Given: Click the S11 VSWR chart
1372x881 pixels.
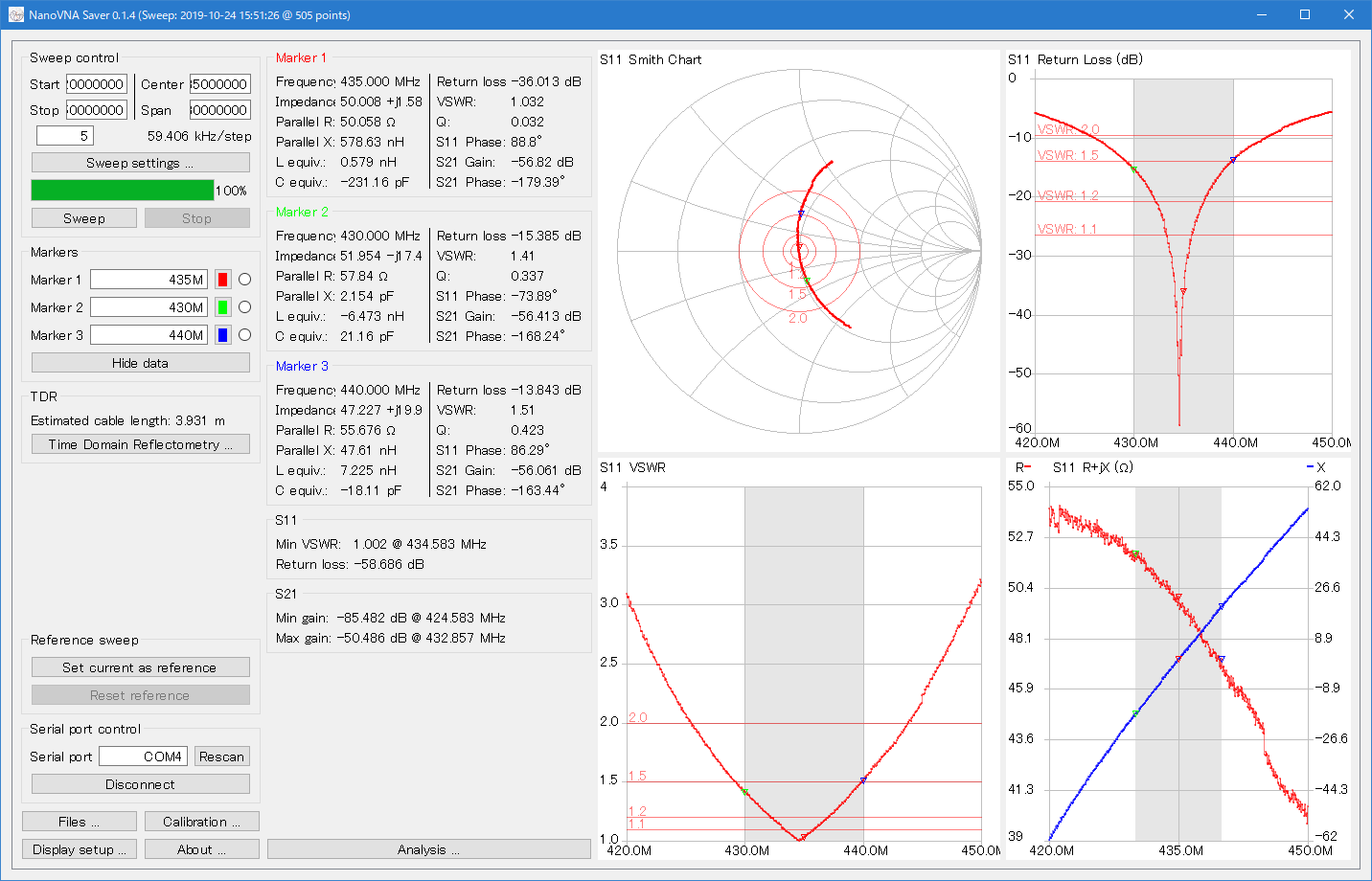Looking at the screenshot, I should point(799,659).
